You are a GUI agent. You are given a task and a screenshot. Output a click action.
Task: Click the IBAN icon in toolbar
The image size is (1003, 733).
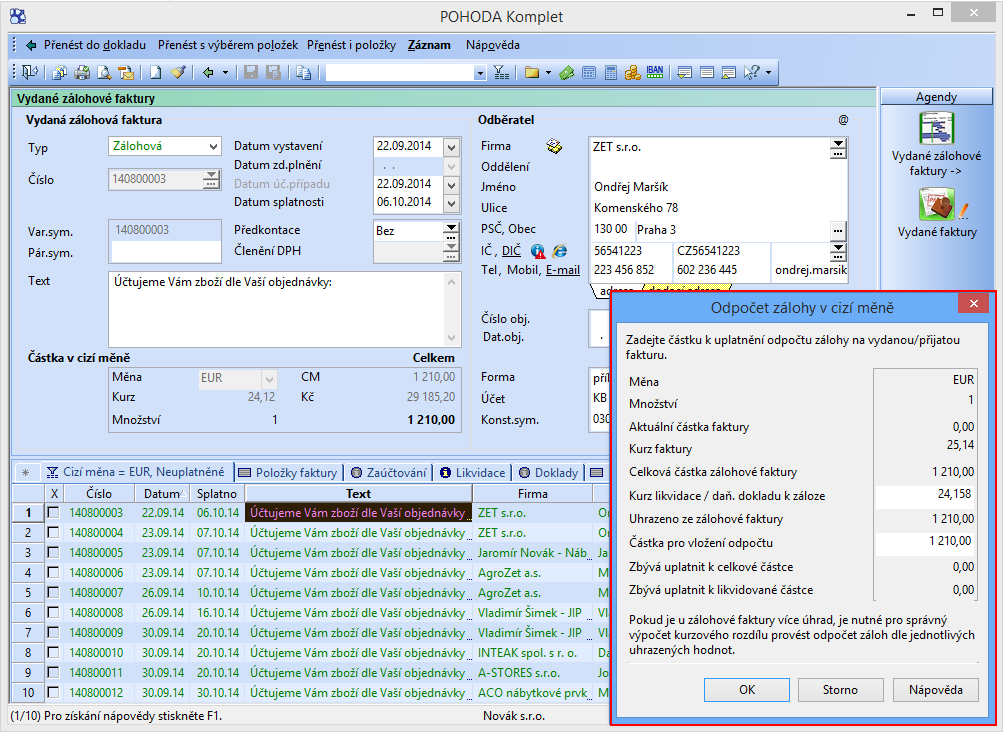(x=655, y=72)
